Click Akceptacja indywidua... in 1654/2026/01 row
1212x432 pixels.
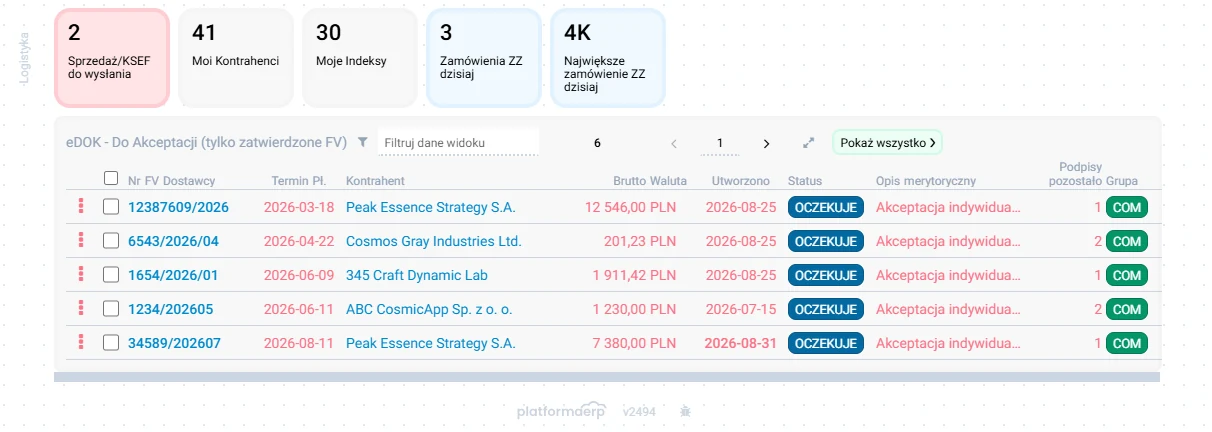click(x=949, y=275)
